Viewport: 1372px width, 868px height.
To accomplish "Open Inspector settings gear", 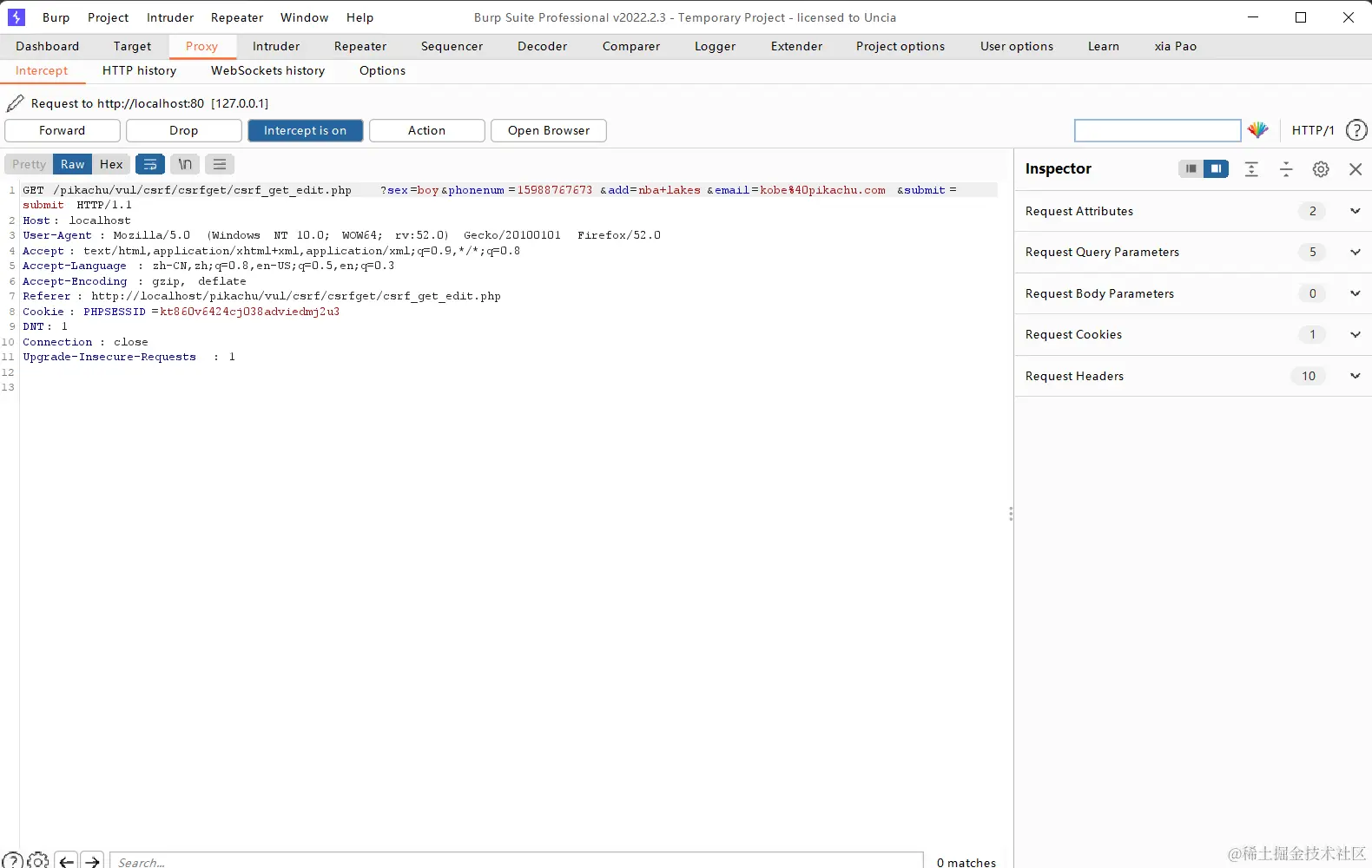I will tap(1321, 169).
